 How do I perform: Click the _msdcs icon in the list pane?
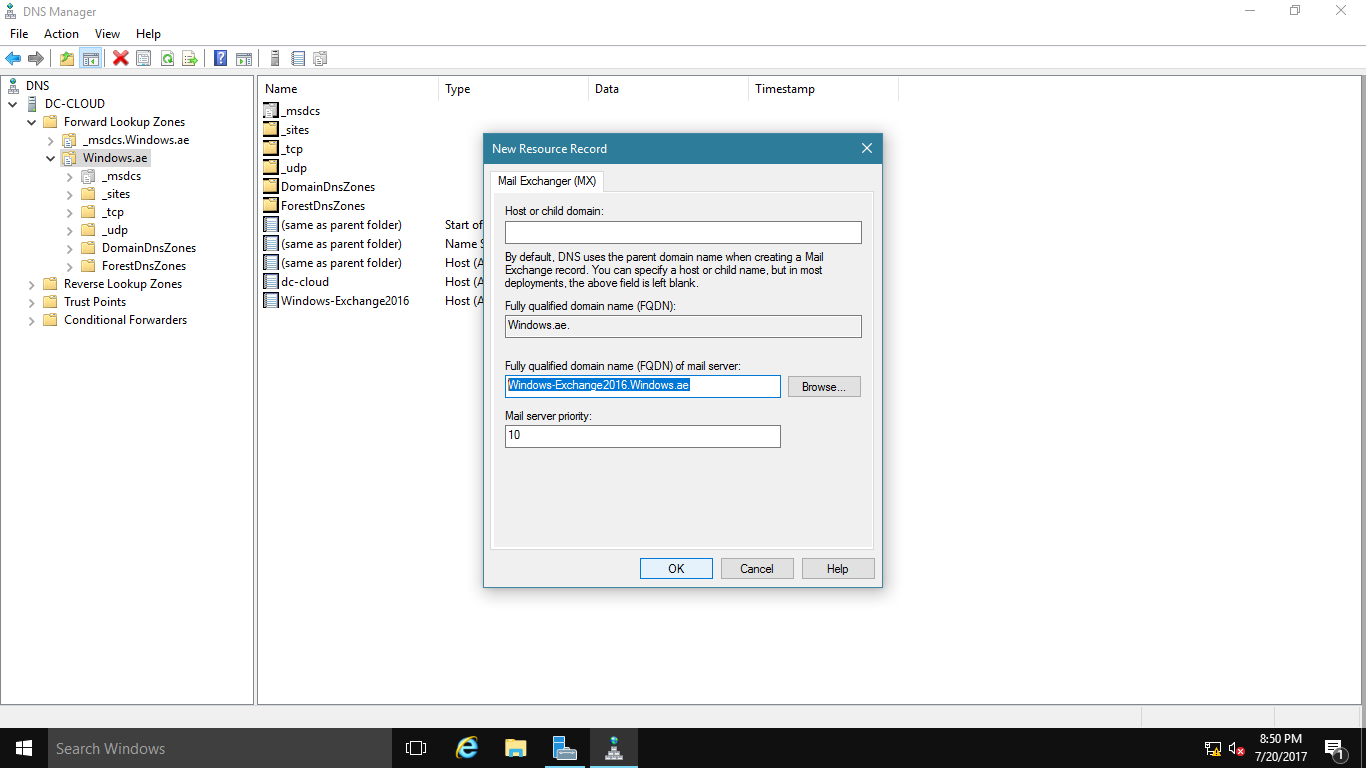[271, 111]
